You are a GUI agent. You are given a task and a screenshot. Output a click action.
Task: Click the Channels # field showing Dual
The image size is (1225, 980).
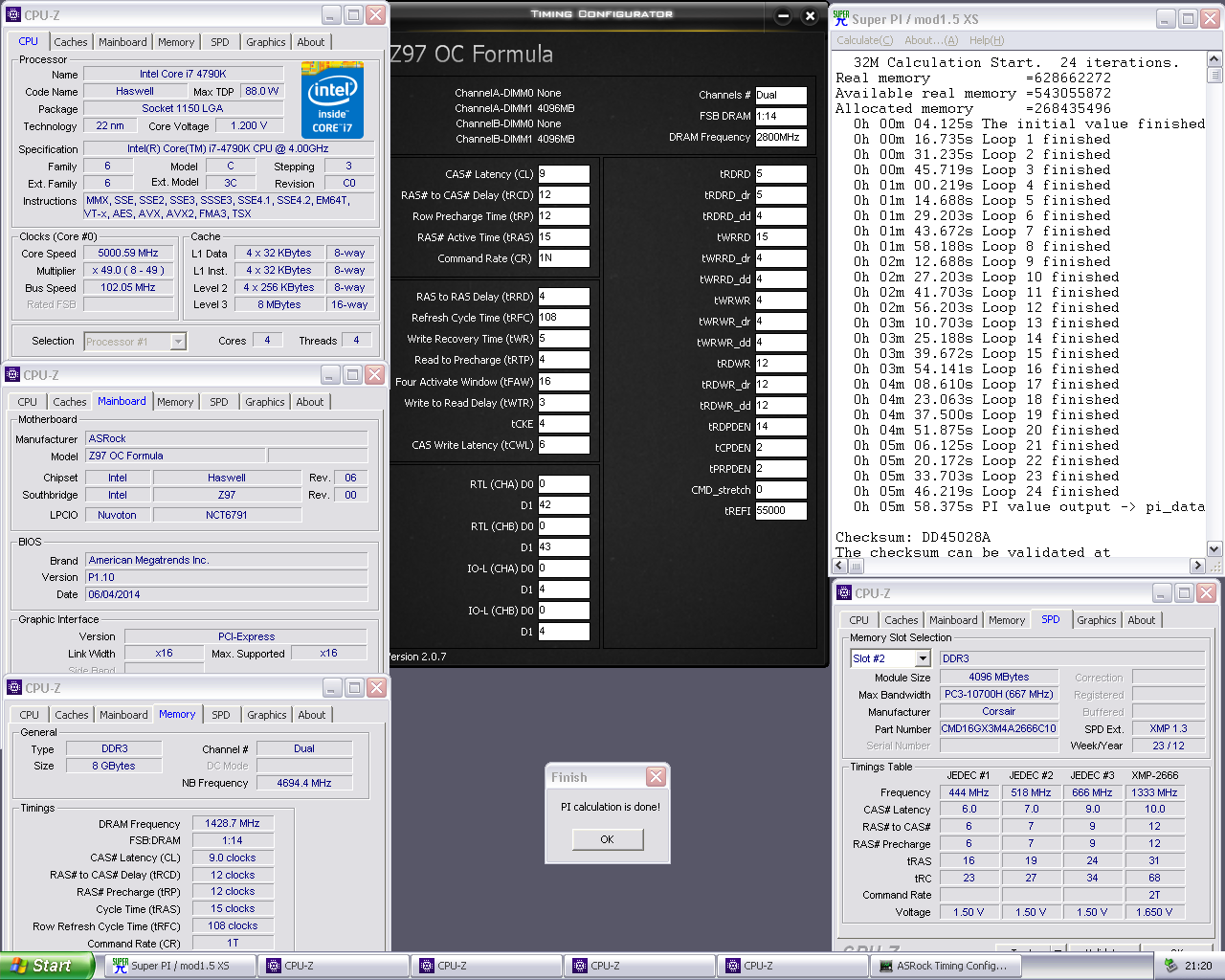(781, 96)
